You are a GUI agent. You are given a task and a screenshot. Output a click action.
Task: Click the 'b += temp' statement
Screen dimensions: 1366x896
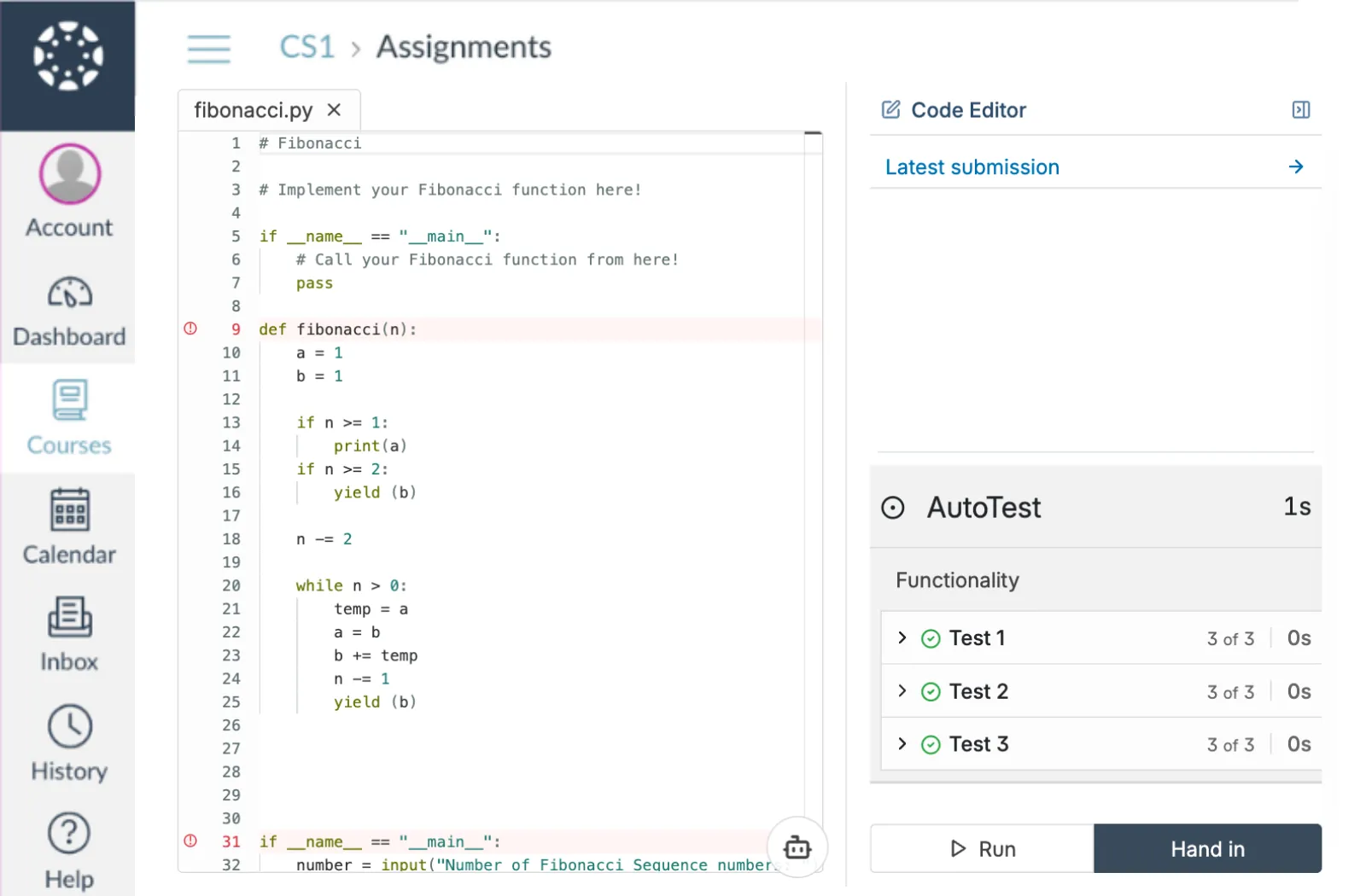(x=376, y=655)
